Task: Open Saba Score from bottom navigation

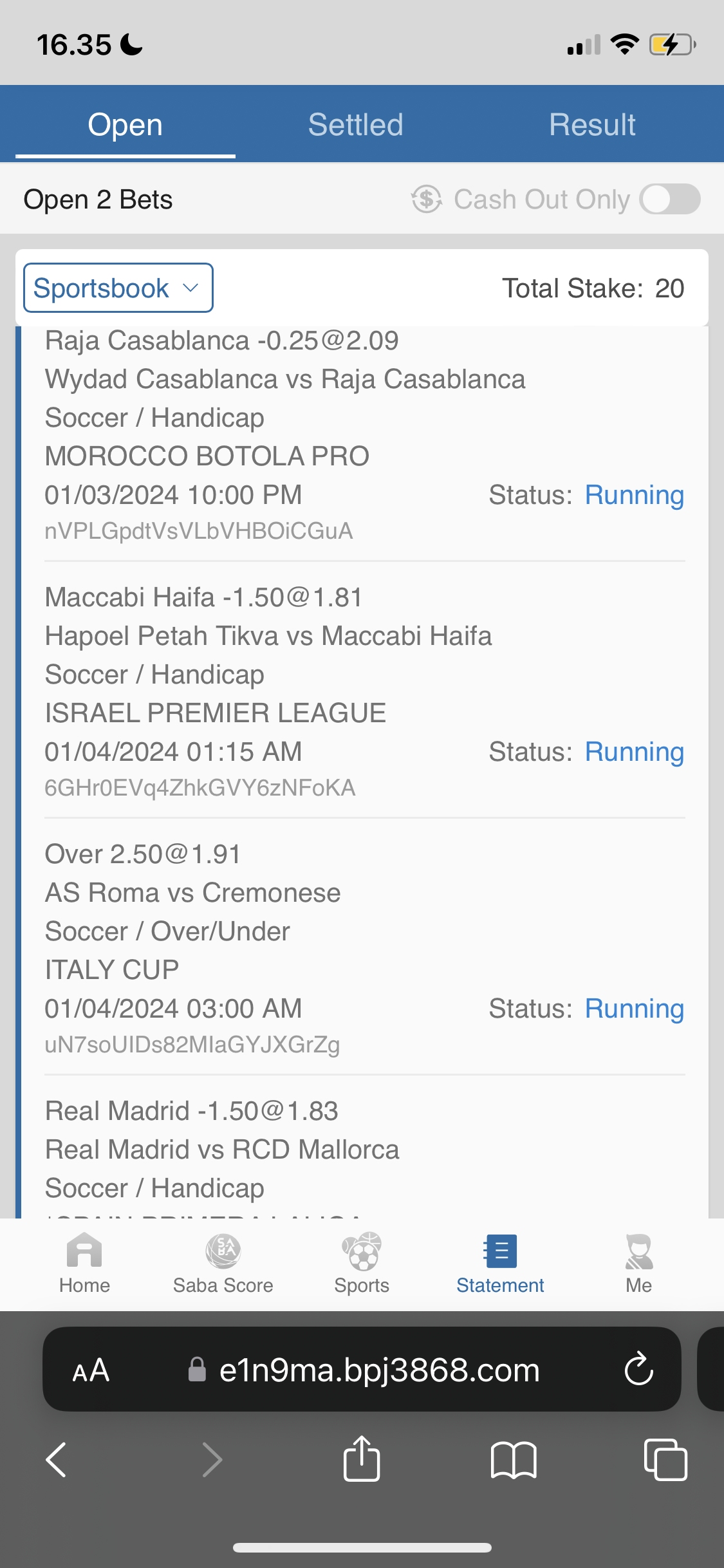Action: tap(223, 1252)
